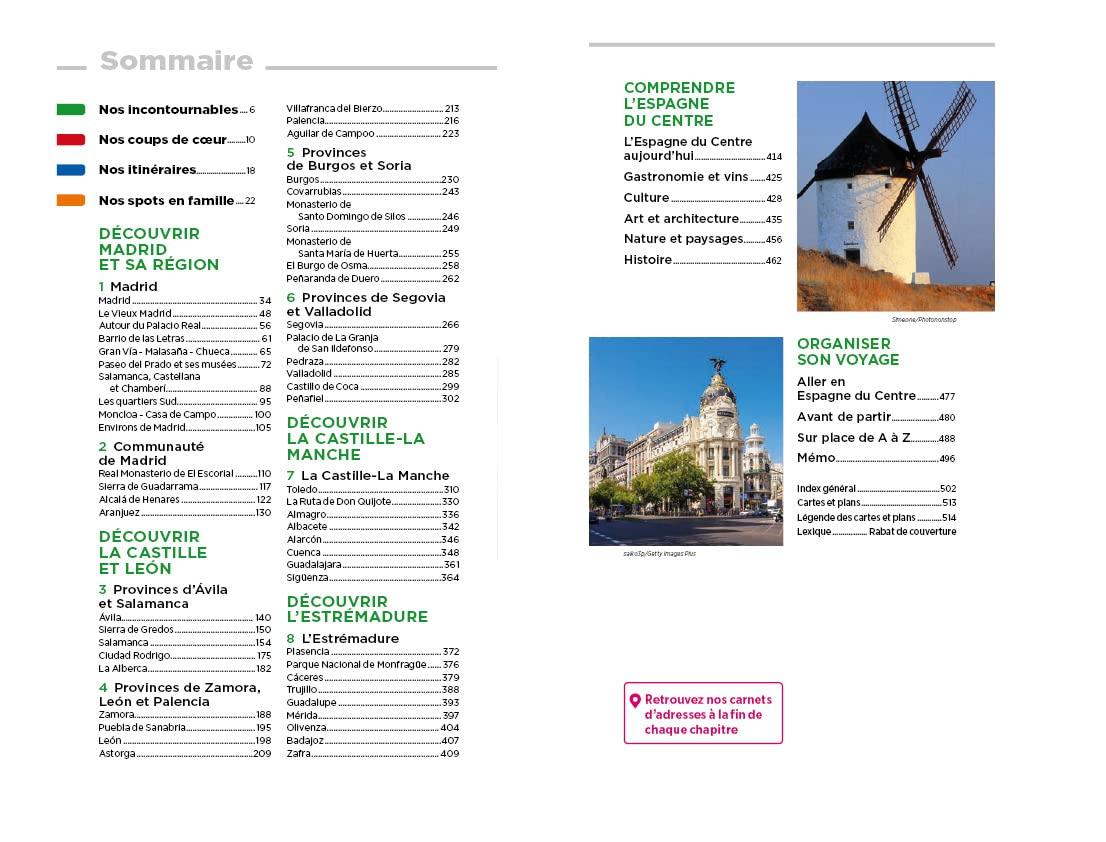The height and width of the screenshot is (842, 1106).
Task: Expand the DÉCOUVRIR MADRID ET SA RÉGION section
Action: click(160, 249)
